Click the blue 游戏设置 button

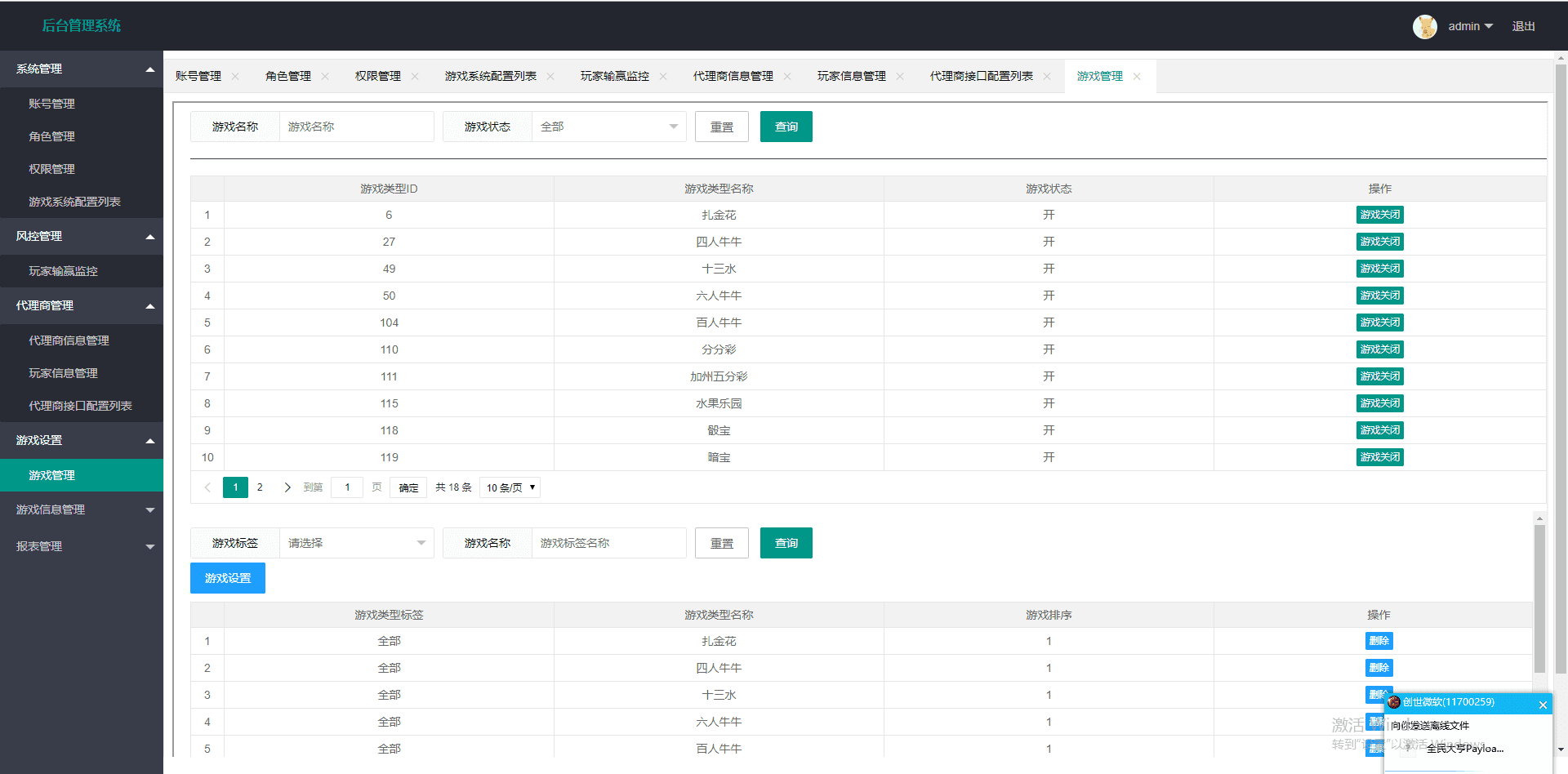click(x=227, y=578)
